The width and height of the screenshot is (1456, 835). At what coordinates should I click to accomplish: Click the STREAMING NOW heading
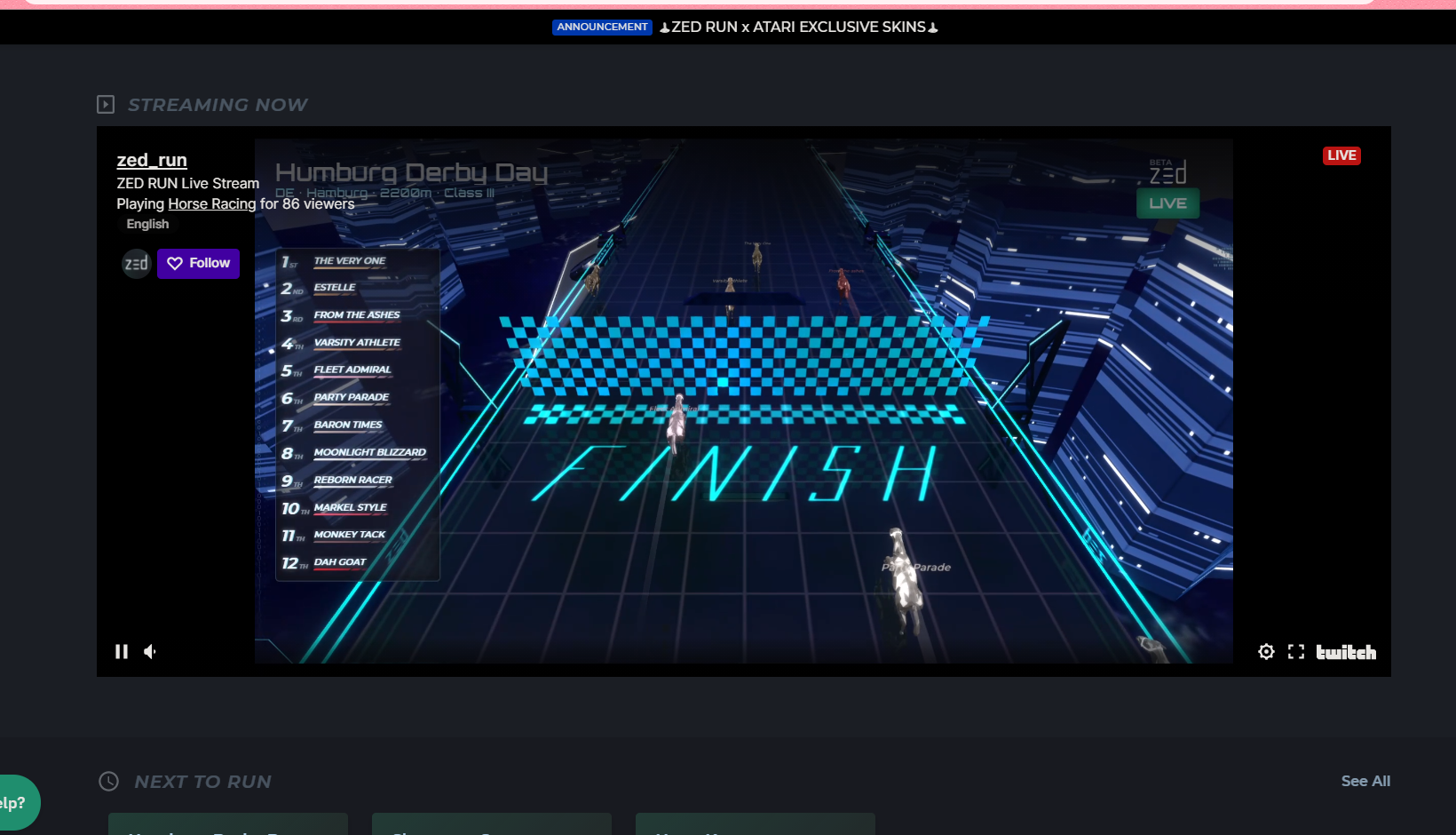[218, 105]
